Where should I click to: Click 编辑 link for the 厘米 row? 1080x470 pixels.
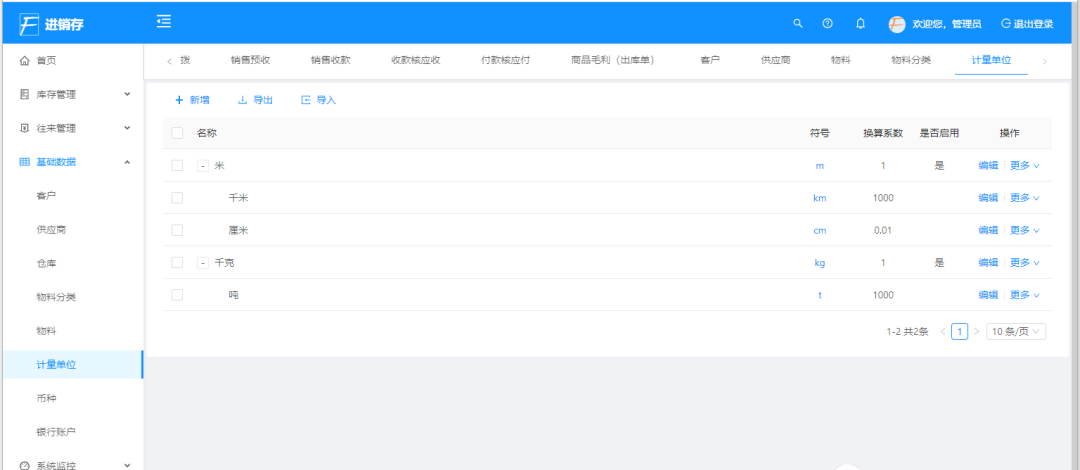988,230
